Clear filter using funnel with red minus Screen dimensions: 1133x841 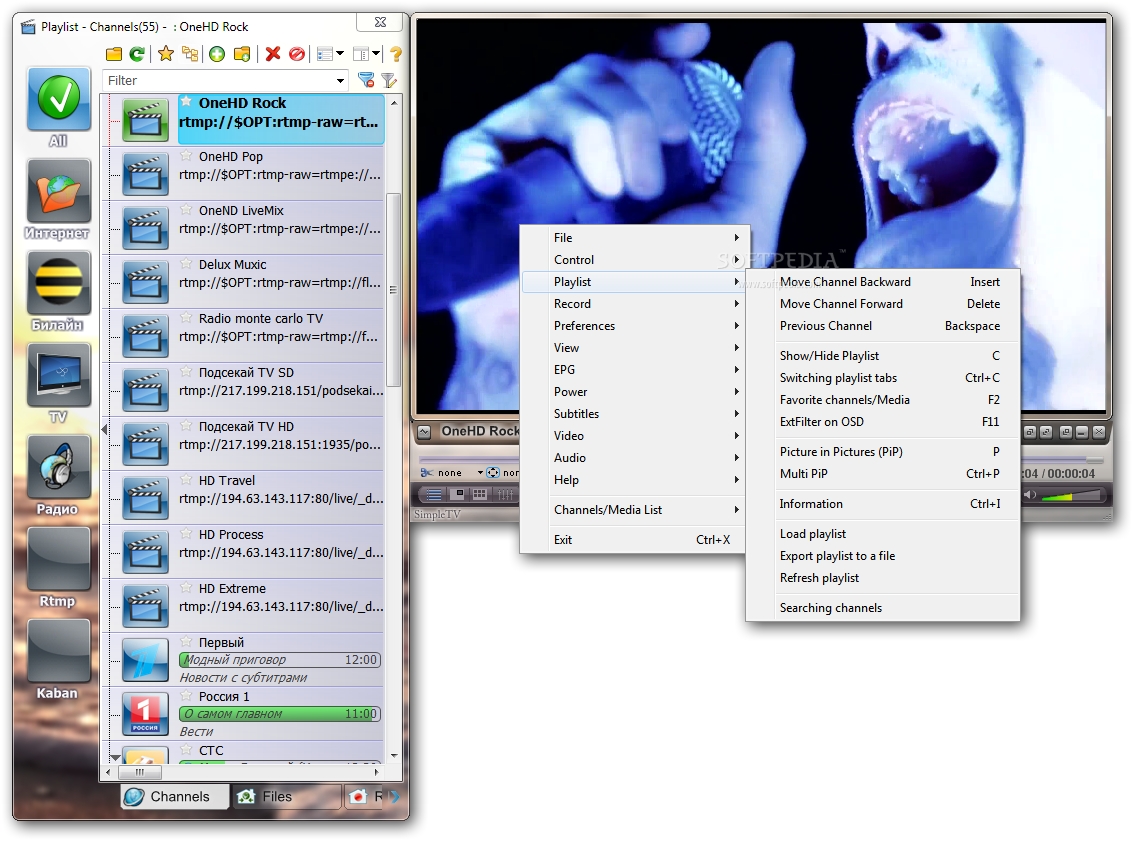point(366,80)
